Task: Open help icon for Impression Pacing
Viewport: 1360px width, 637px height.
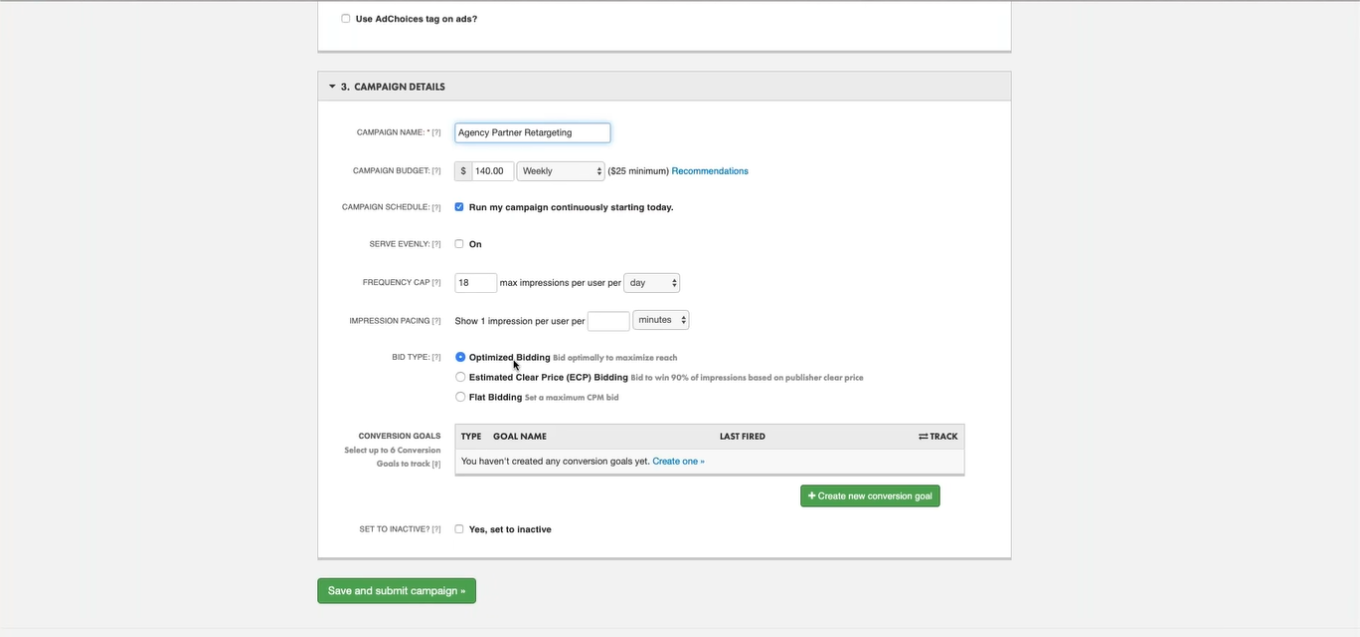Action: pos(436,321)
